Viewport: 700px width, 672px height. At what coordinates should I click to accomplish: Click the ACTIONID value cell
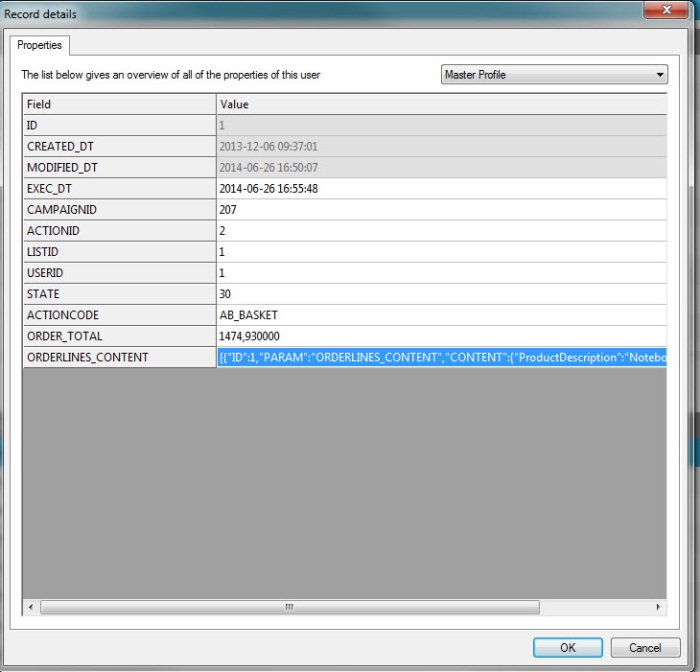point(440,231)
